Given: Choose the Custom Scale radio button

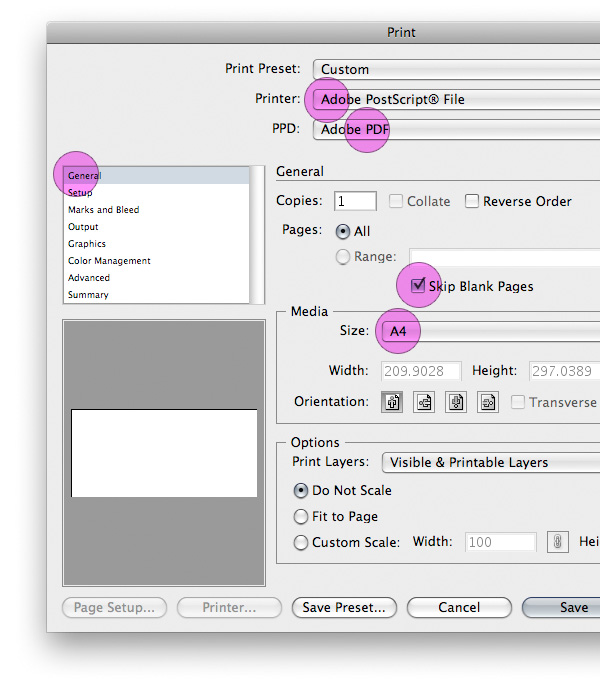Looking at the screenshot, I should click(x=301, y=543).
